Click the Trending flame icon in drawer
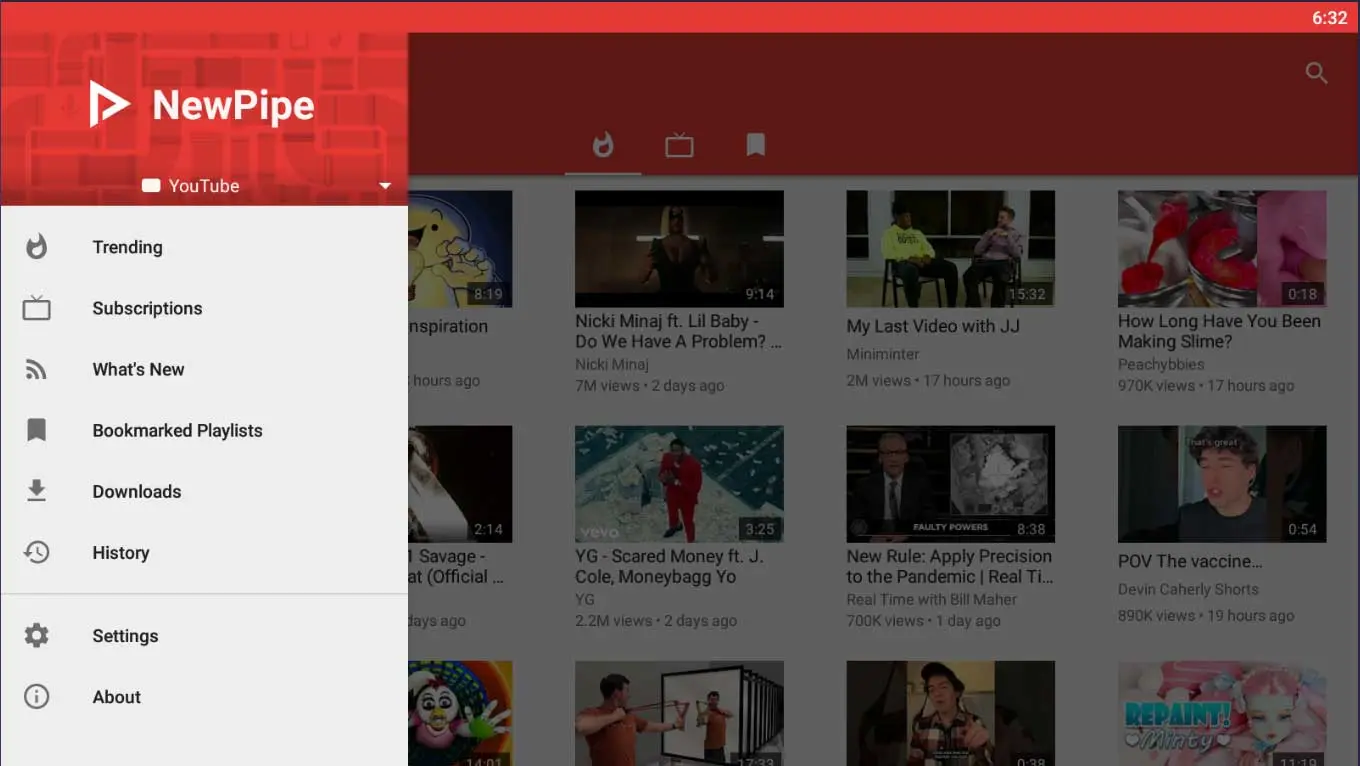This screenshot has height=766, width=1360. [x=37, y=247]
